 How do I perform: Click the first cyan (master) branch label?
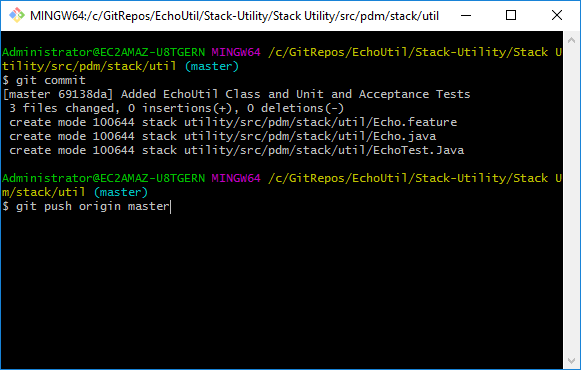[x=212, y=66]
